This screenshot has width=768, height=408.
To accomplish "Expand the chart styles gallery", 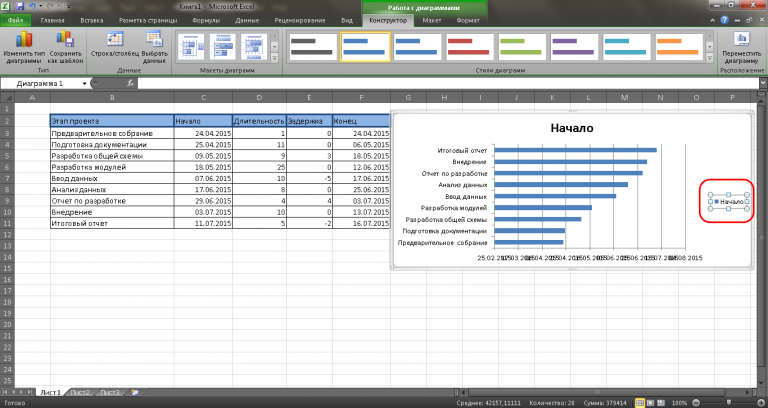I will tap(709, 58).
